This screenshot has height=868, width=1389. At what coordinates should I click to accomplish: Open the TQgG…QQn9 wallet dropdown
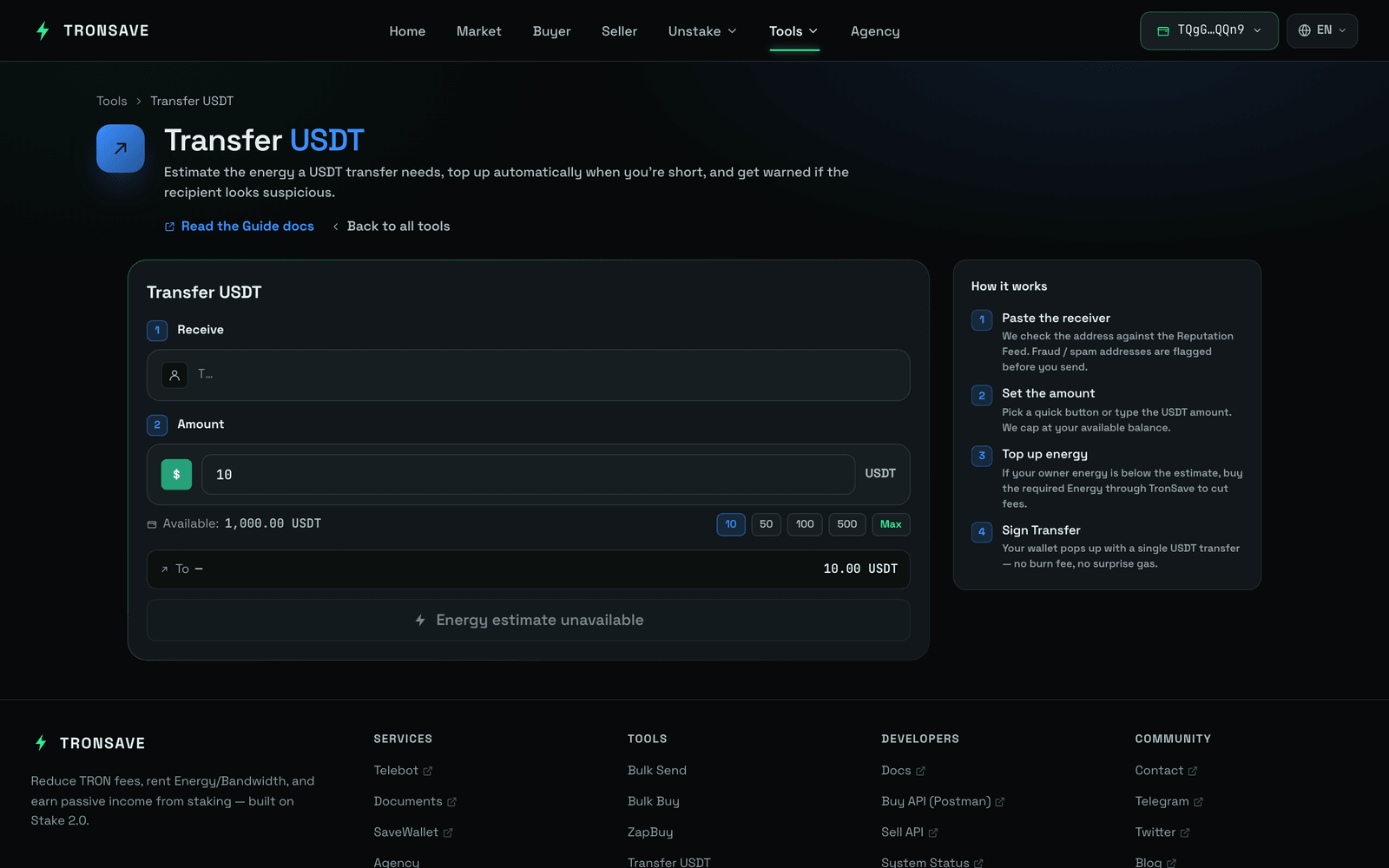point(1208,30)
